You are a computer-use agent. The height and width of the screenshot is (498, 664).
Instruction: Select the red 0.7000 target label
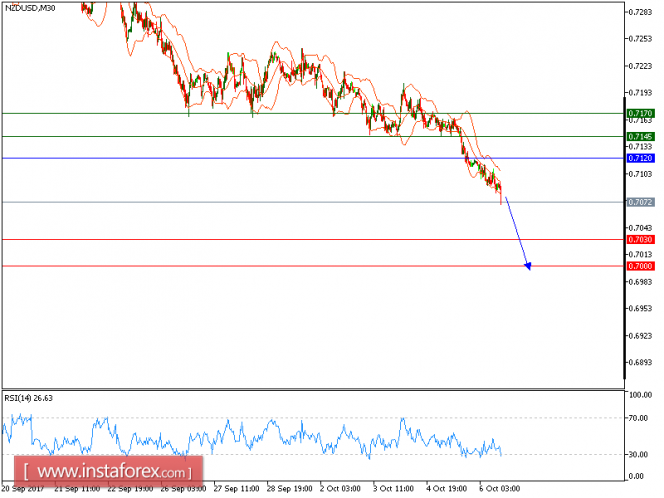pos(640,266)
